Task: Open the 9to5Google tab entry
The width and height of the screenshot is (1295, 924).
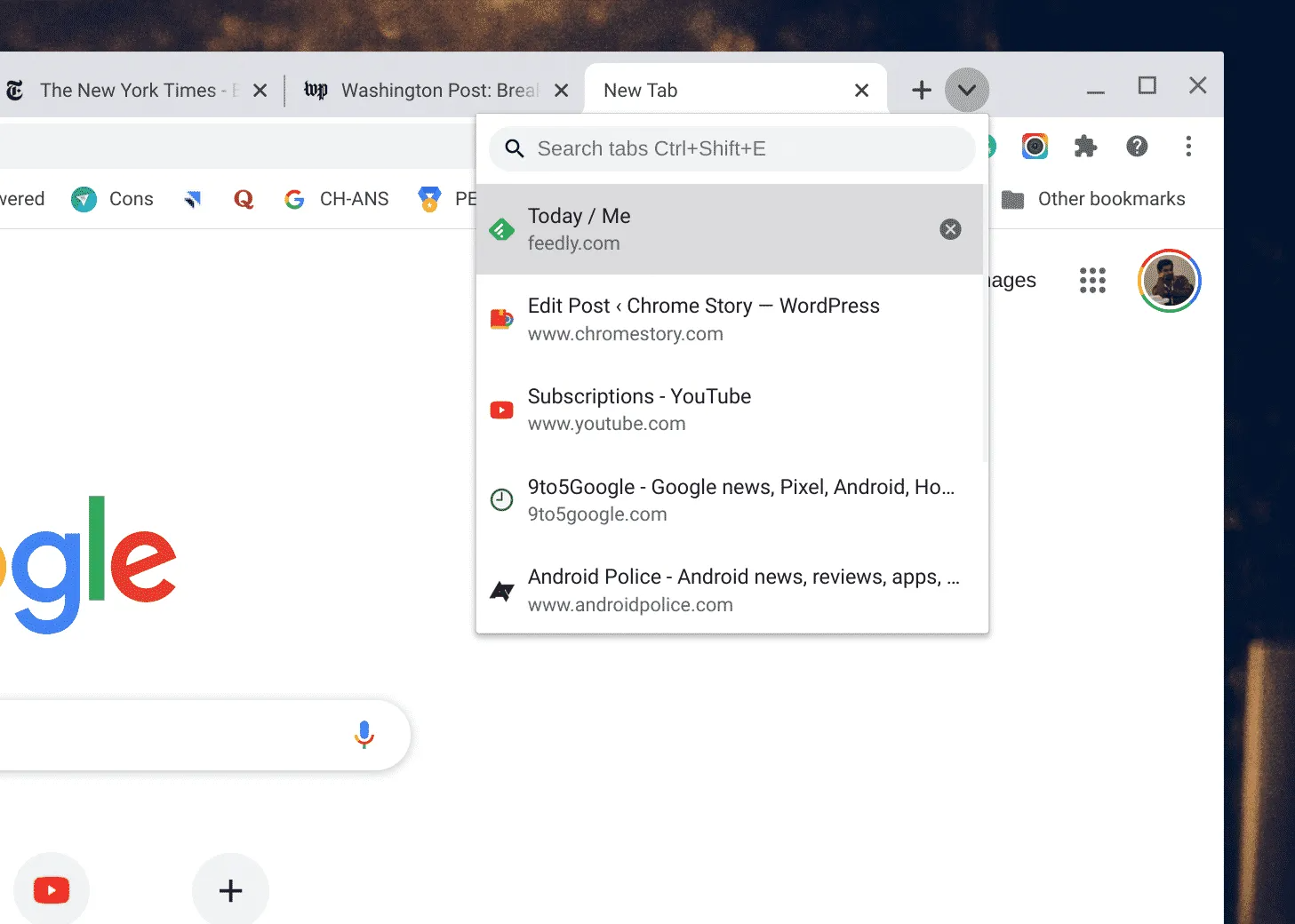Action: (x=731, y=499)
